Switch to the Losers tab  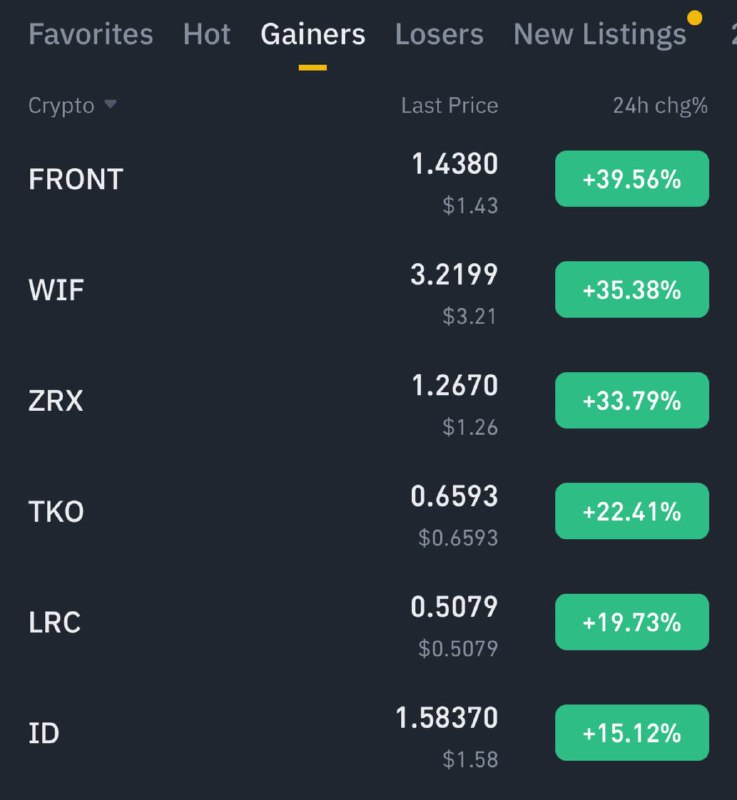pos(439,35)
